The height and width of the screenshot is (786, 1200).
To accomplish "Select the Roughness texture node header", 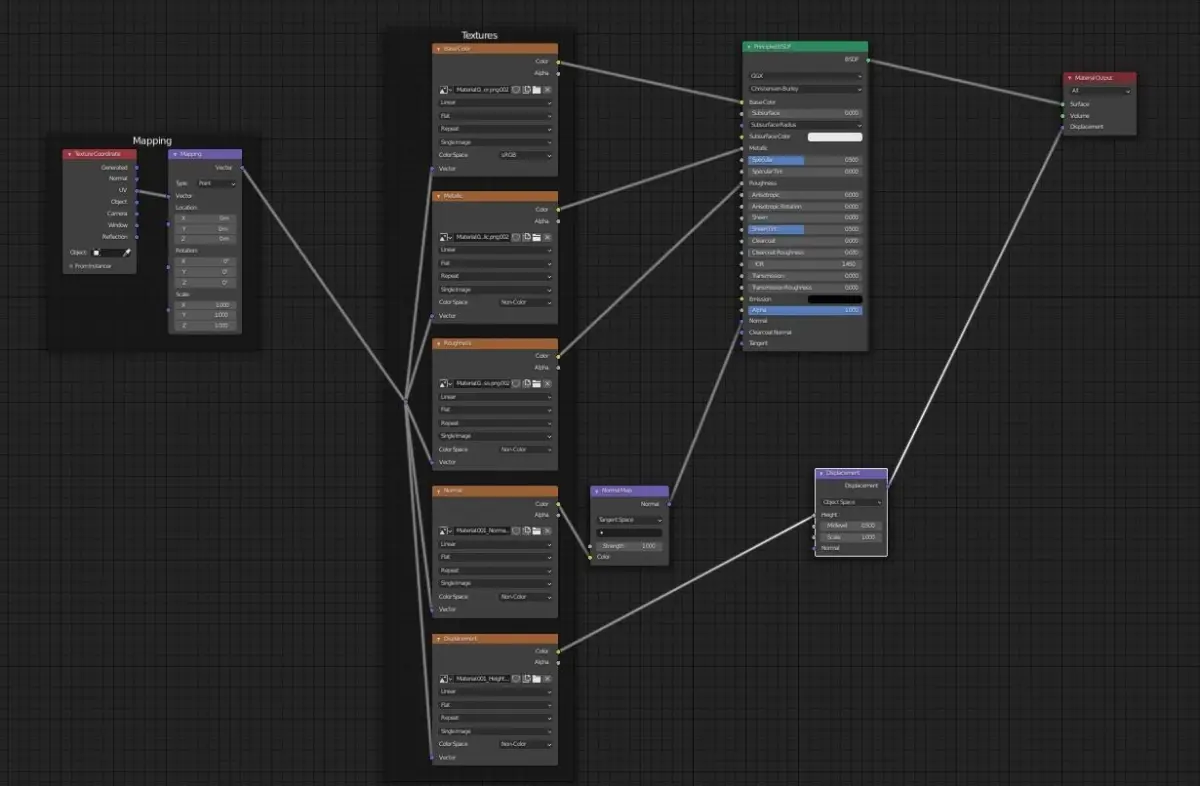I will 495,343.
